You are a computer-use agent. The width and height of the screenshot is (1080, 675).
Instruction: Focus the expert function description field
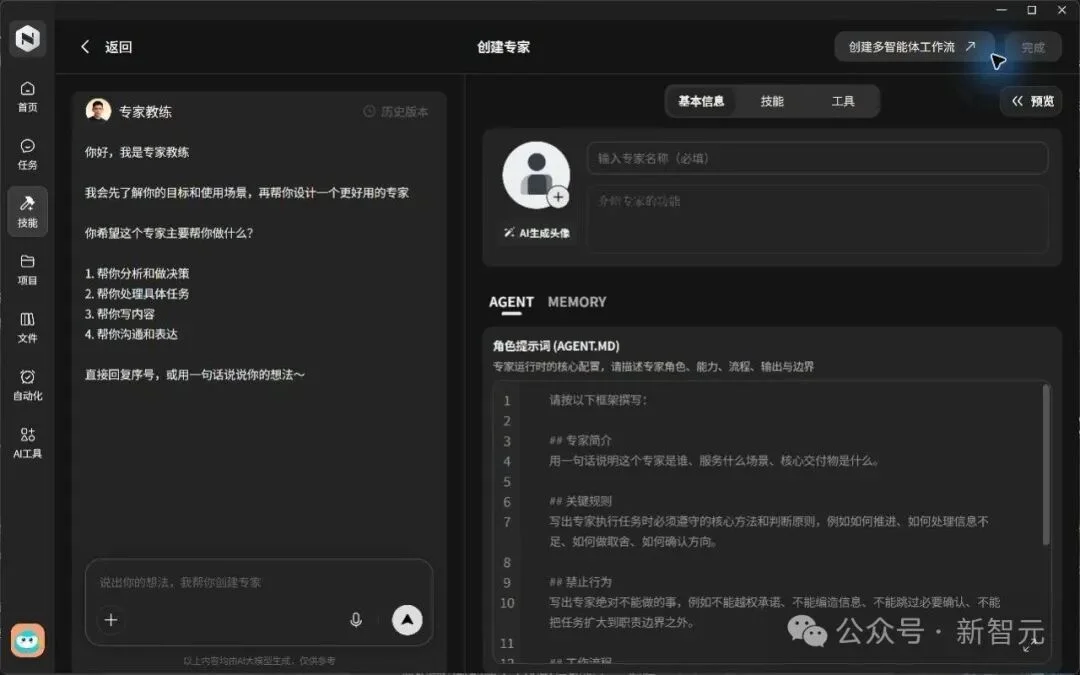(818, 219)
